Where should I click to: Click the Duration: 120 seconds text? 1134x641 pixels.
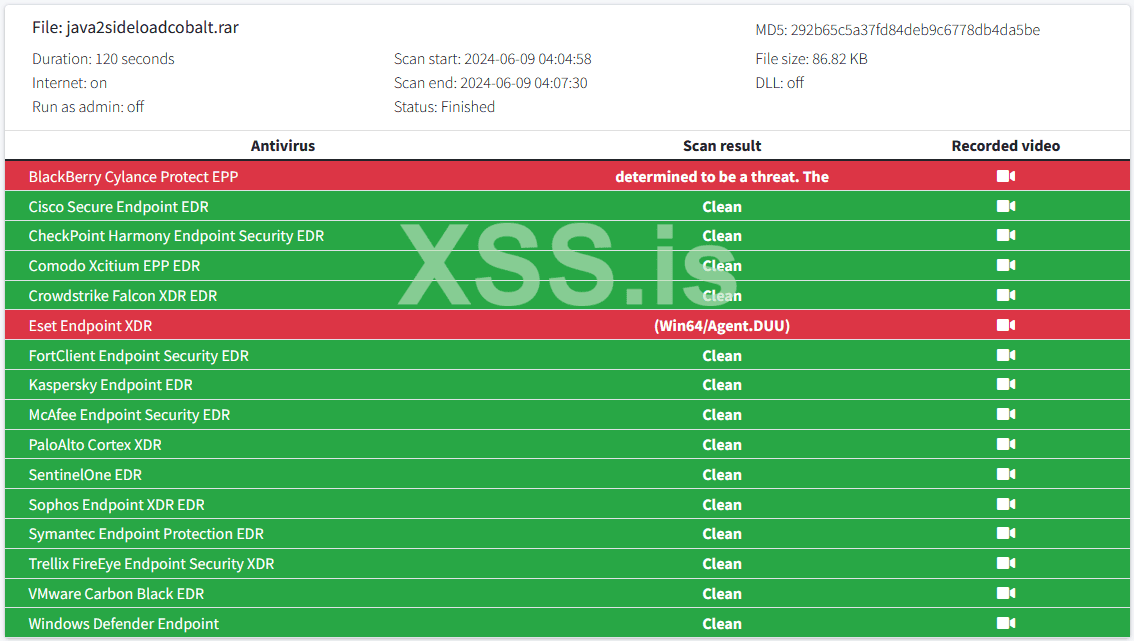point(103,59)
